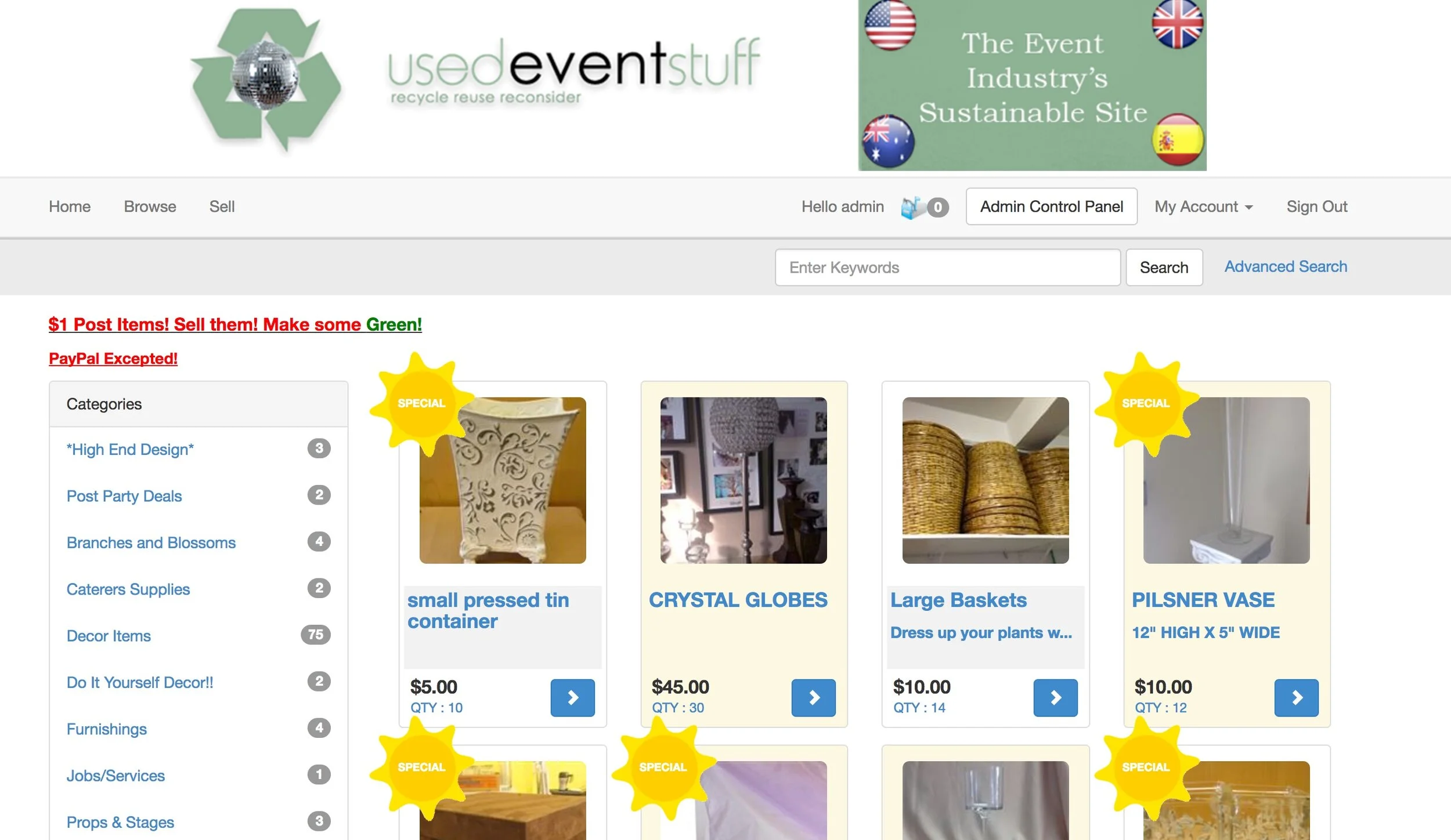Open small pressed tin container arrow button
The height and width of the screenshot is (840, 1451).
tap(572, 697)
